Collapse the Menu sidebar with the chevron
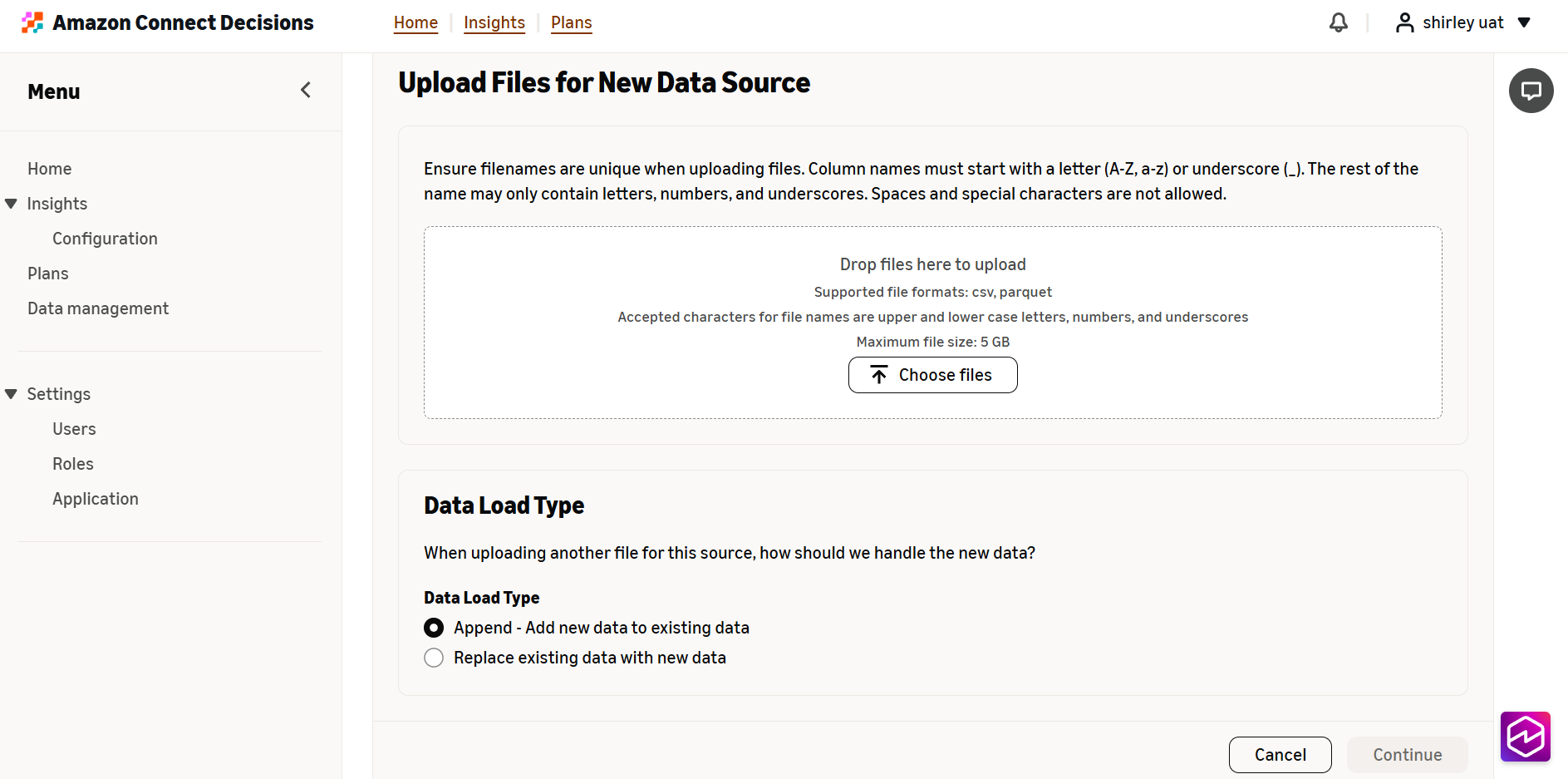Image resolution: width=1568 pixels, height=779 pixels. pyautogui.click(x=306, y=90)
